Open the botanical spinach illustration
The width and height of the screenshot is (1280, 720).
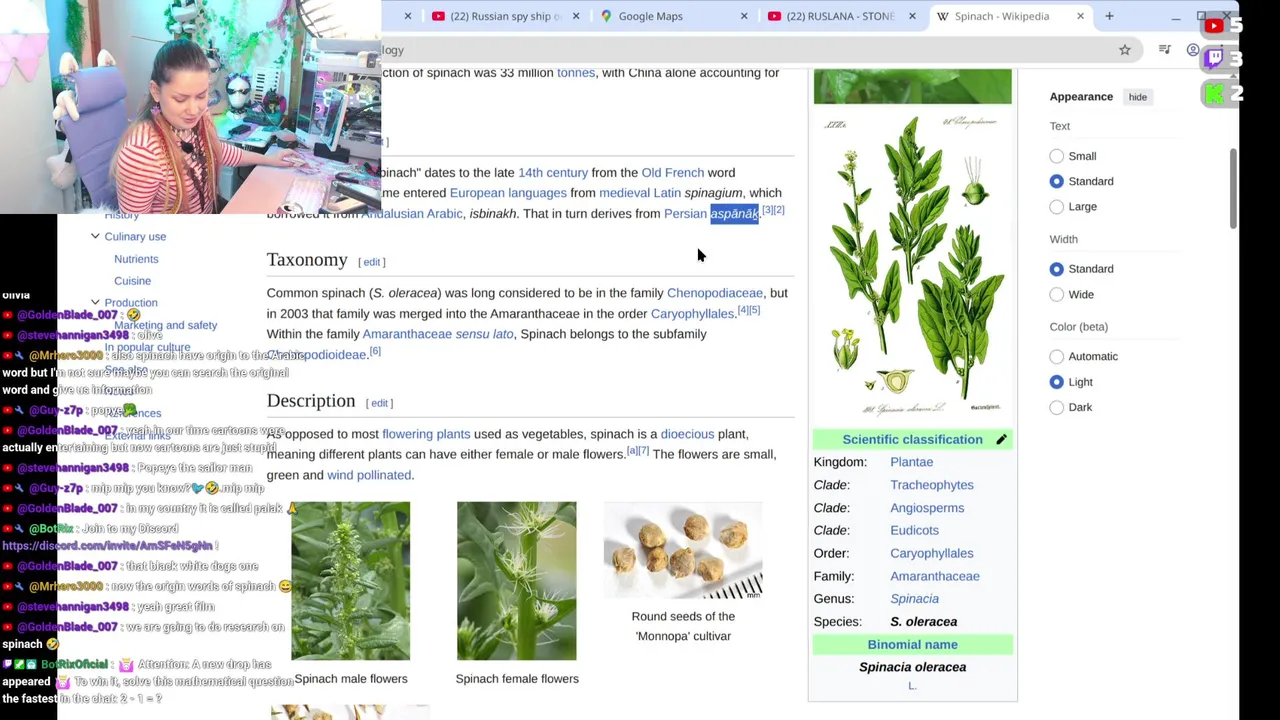(912, 265)
